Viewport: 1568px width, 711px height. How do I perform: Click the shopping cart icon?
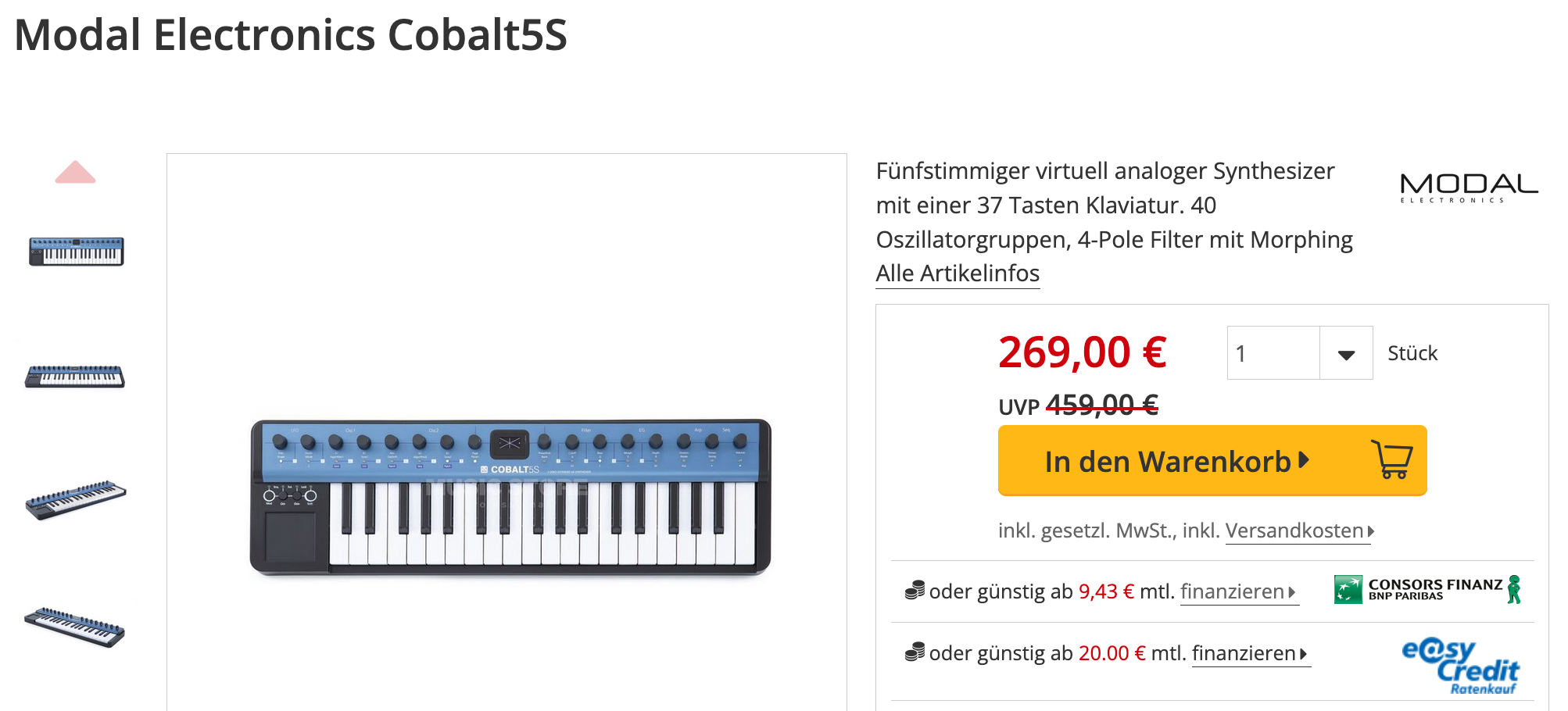coord(1391,459)
